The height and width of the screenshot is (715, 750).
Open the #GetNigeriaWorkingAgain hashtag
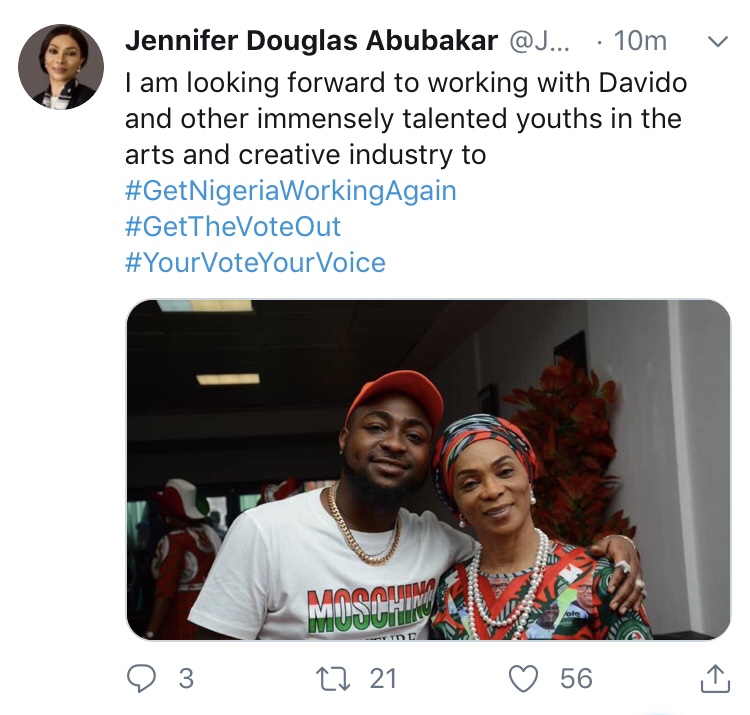point(290,190)
